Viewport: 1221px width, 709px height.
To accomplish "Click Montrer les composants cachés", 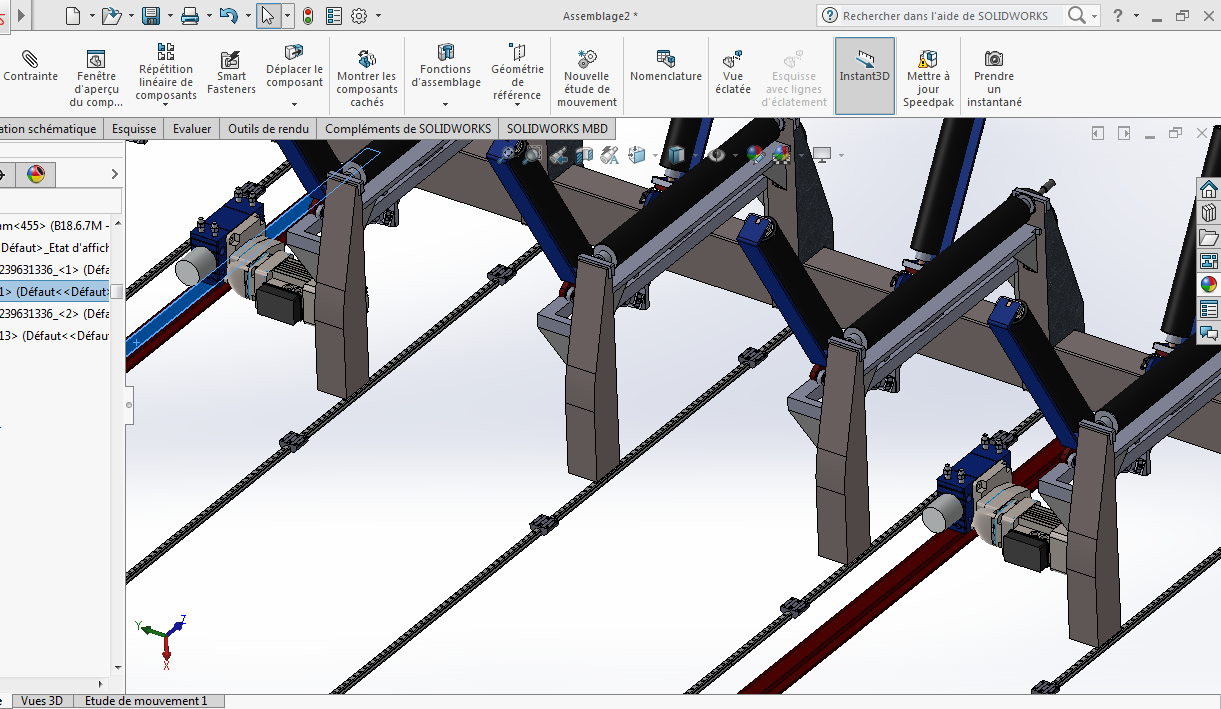I will [x=367, y=78].
